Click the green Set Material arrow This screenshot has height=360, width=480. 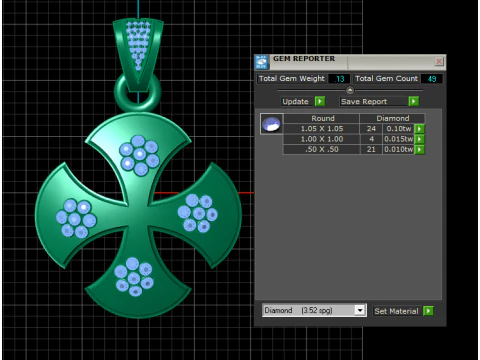428,311
